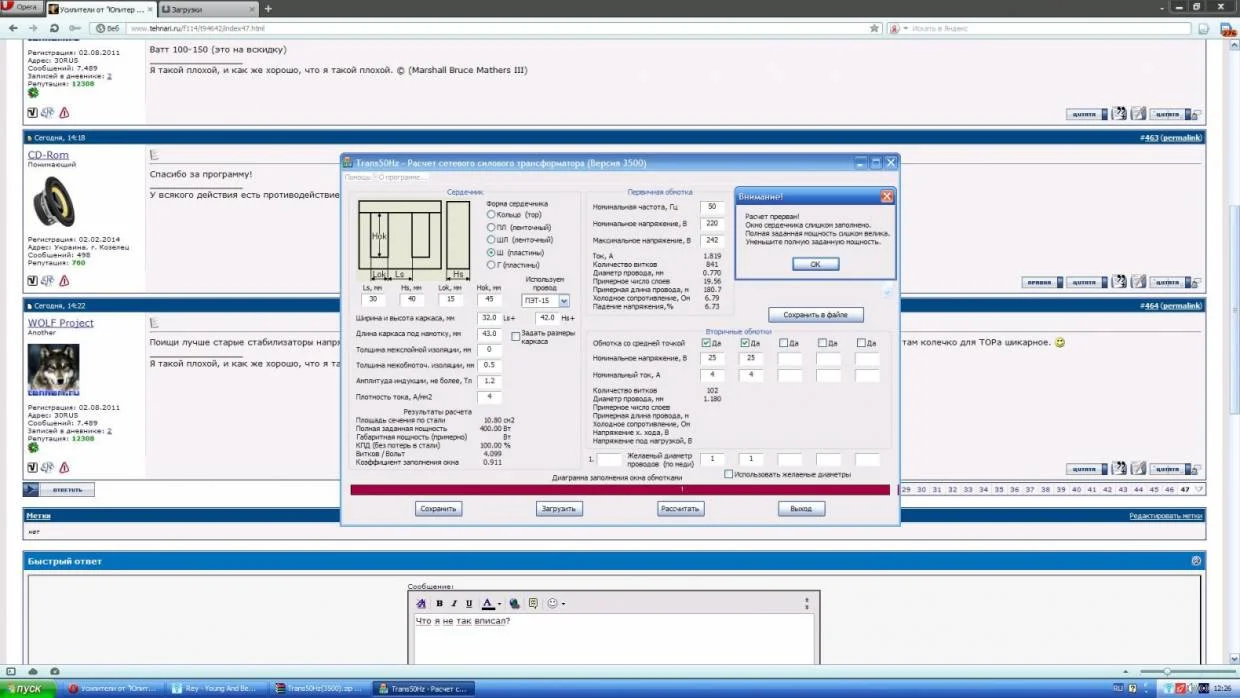Click the bookmark star in address bar
This screenshot has width=1240, height=698.
pos(874,28)
